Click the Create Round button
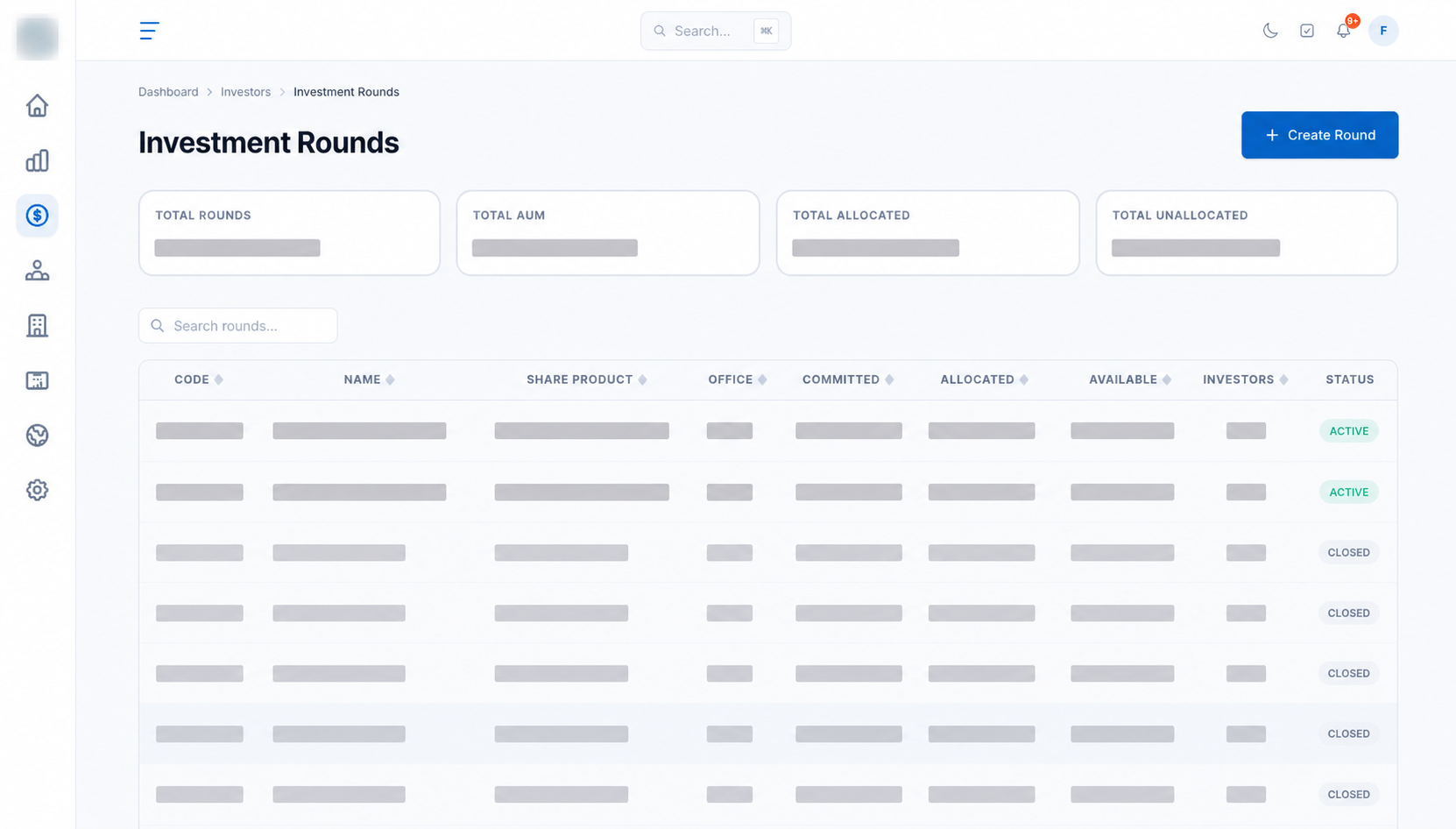1456x829 pixels. point(1319,135)
